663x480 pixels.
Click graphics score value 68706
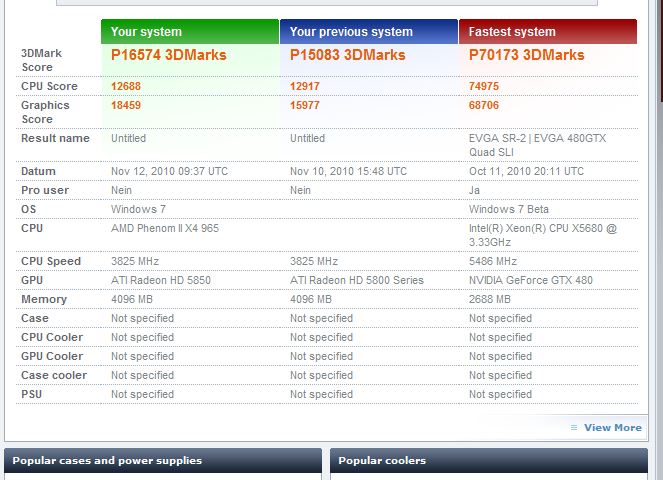(x=484, y=105)
